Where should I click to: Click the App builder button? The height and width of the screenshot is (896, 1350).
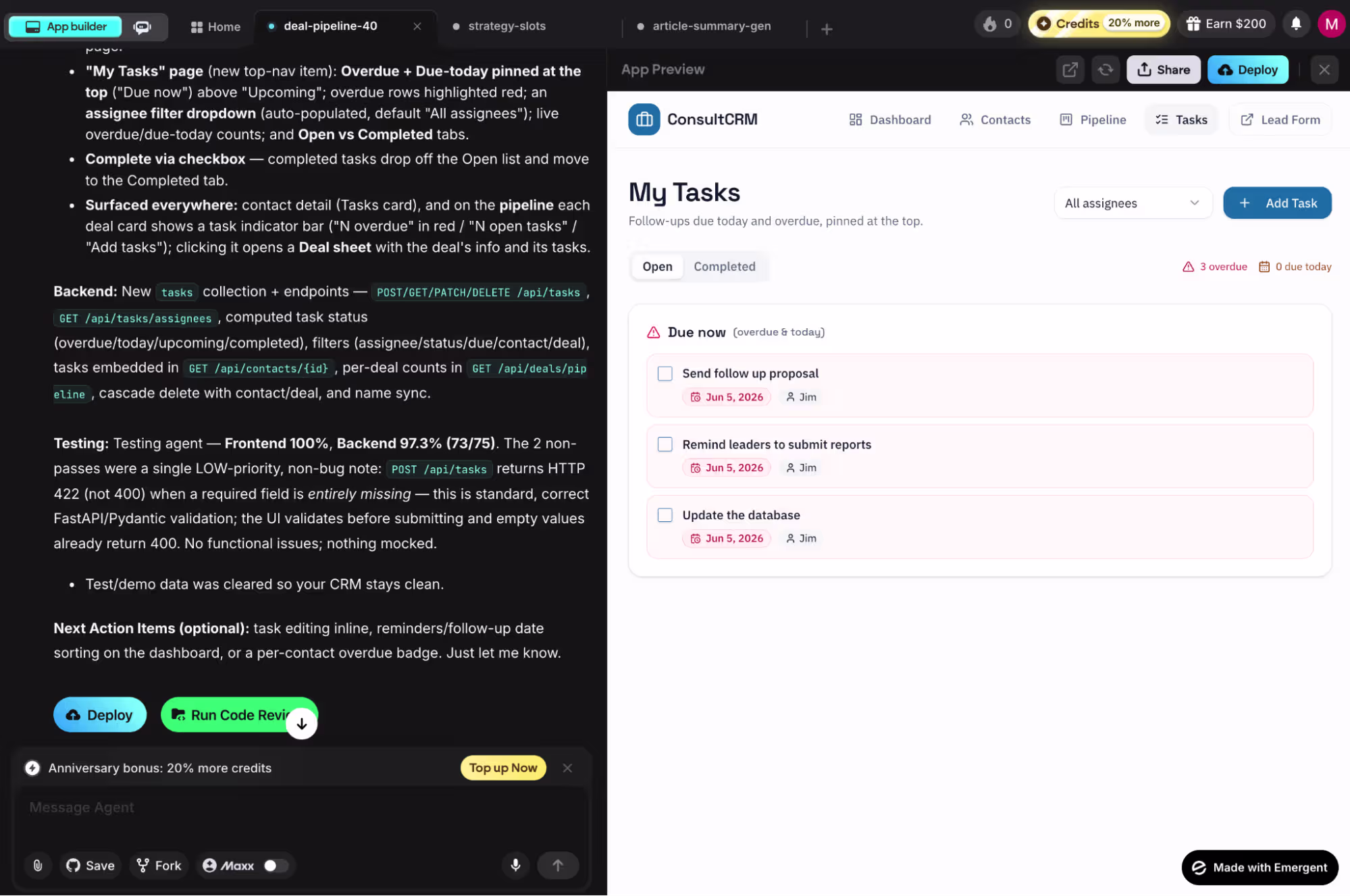point(66,26)
